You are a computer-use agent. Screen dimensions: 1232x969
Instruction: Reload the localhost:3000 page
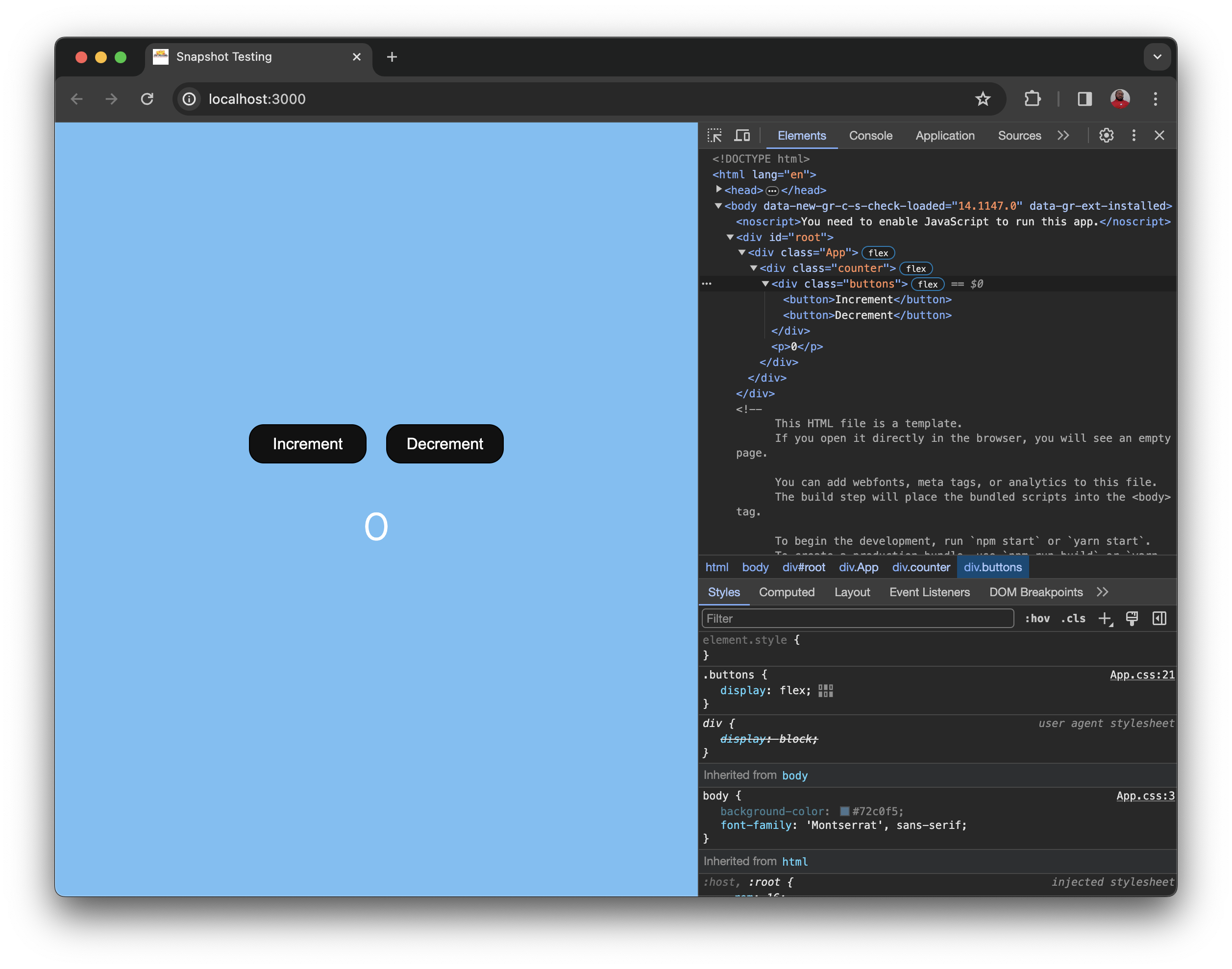[x=148, y=99]
